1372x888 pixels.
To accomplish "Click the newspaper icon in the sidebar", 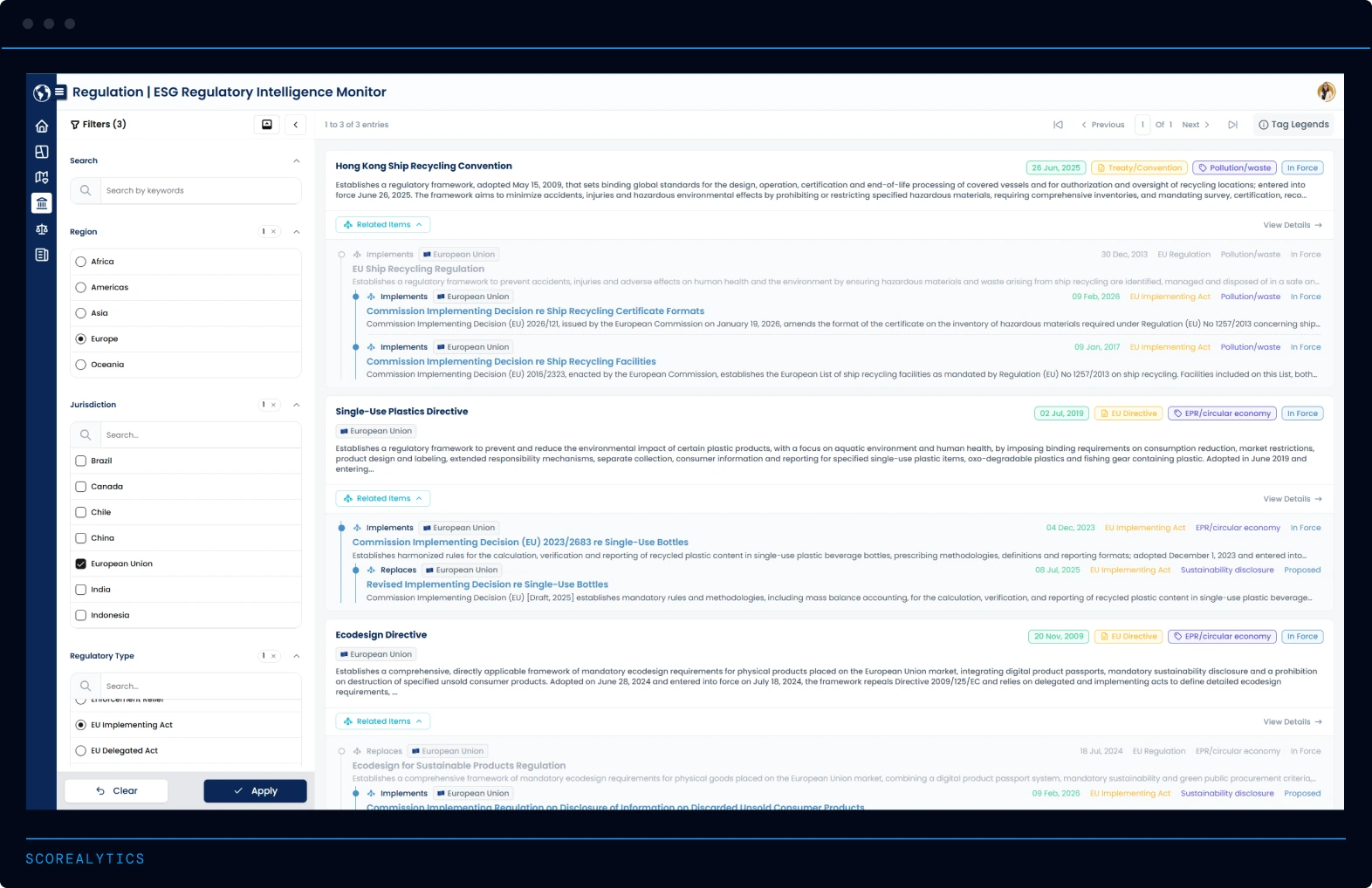I will [41, 255].
